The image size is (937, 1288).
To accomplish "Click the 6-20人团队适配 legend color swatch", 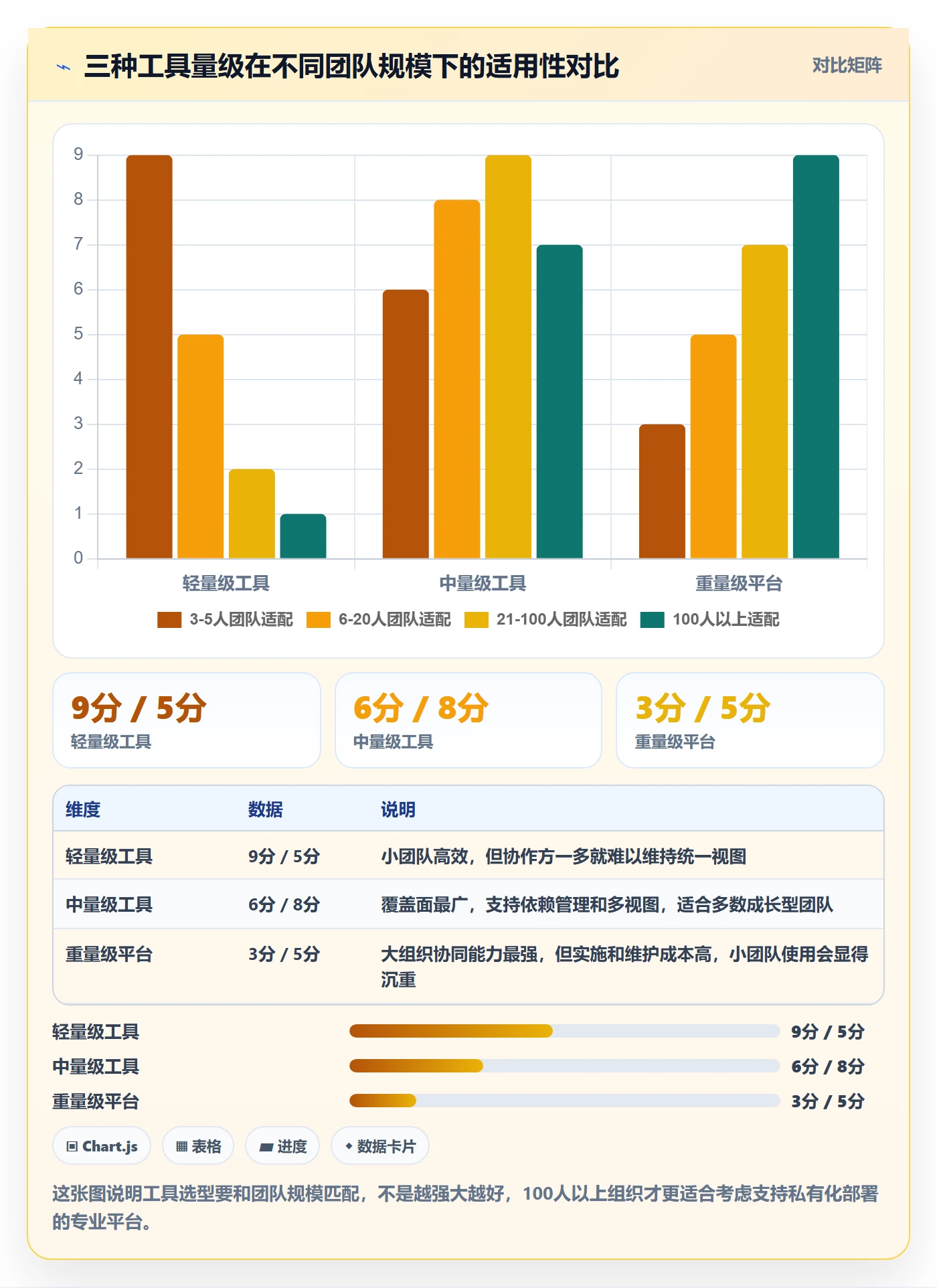I will click(319, 620).
